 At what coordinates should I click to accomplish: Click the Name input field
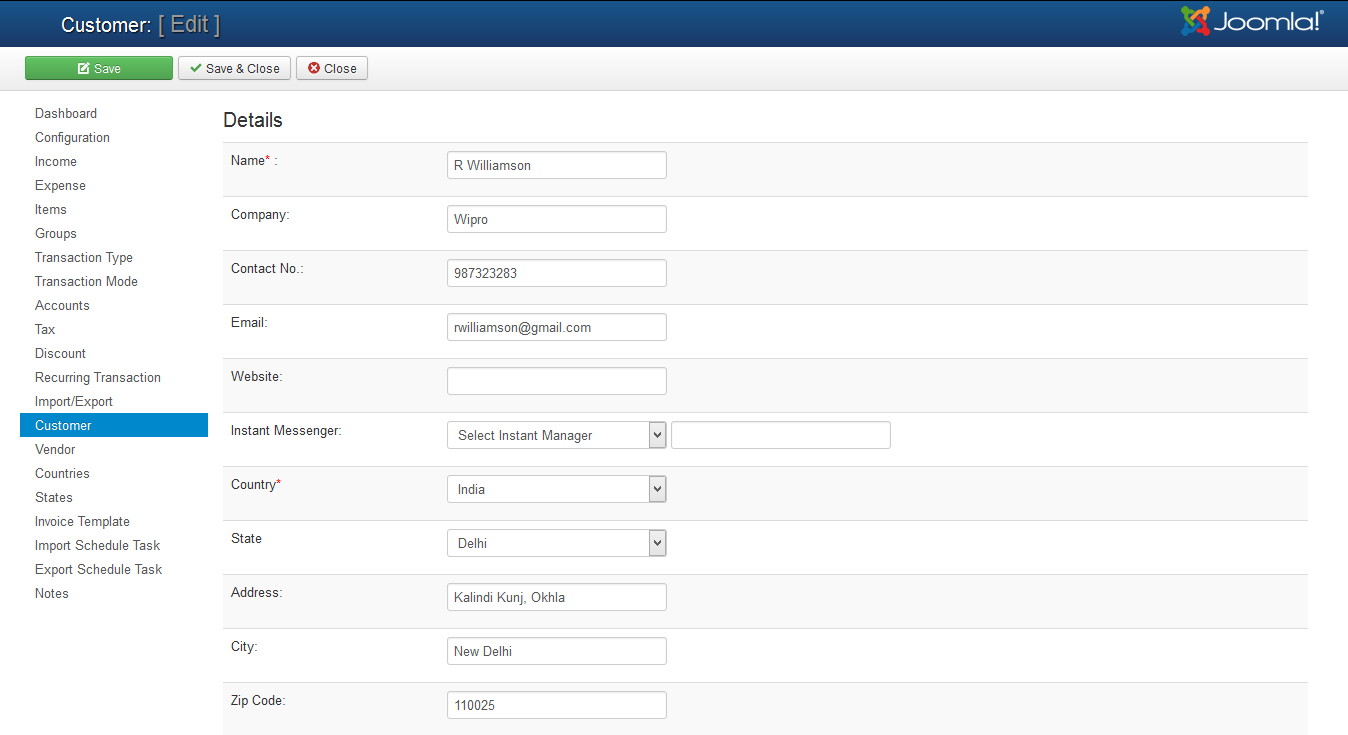click(x=556, y=165)
